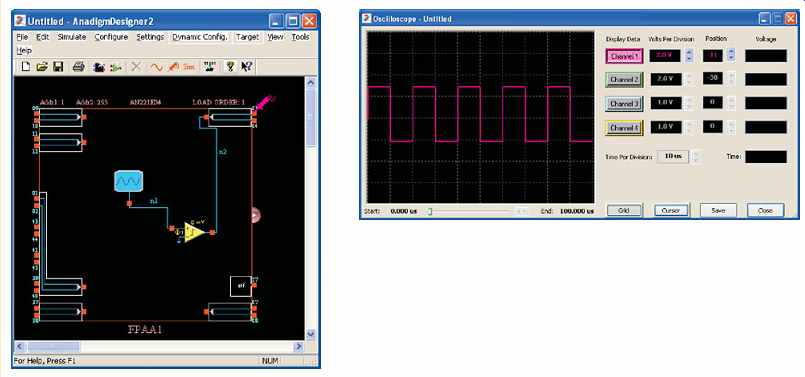Adjust Channel 1 Volts Per Division stepper
This screenshot has width=805, height=377.
689,56
